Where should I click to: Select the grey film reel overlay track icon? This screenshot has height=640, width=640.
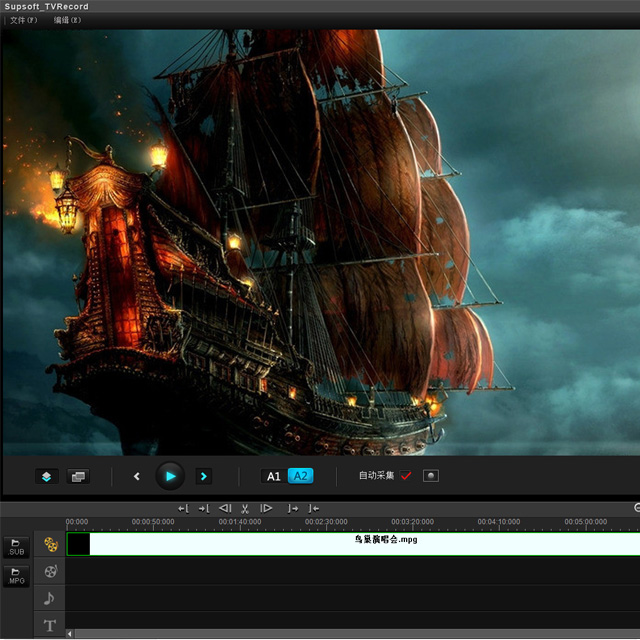pyautogui.click(x=51, y=571)
